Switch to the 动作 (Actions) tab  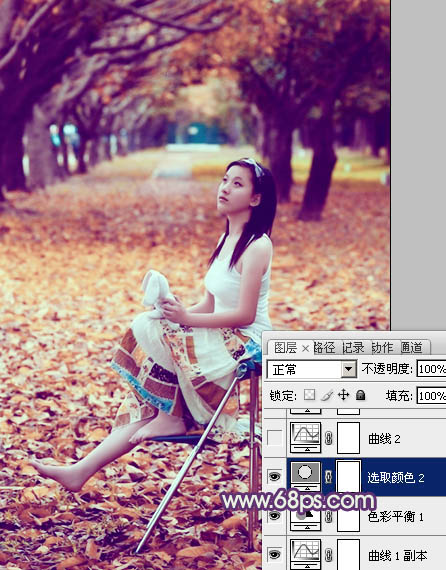pyautogui.click(x=382, y=348)
